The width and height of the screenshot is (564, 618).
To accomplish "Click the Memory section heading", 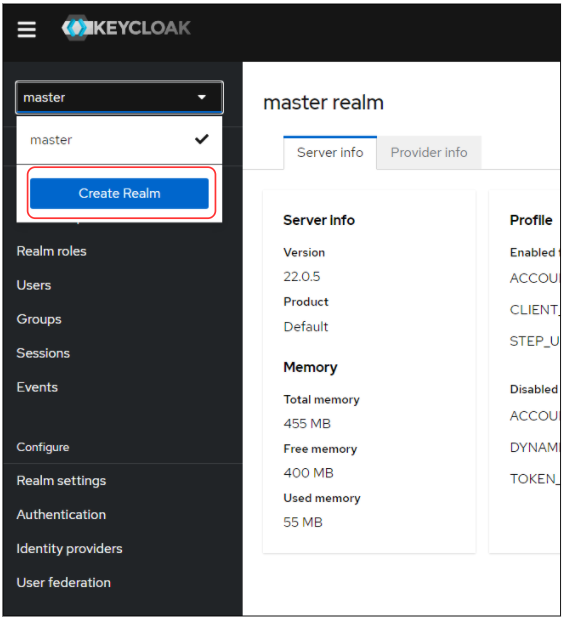I will (310, 367).
